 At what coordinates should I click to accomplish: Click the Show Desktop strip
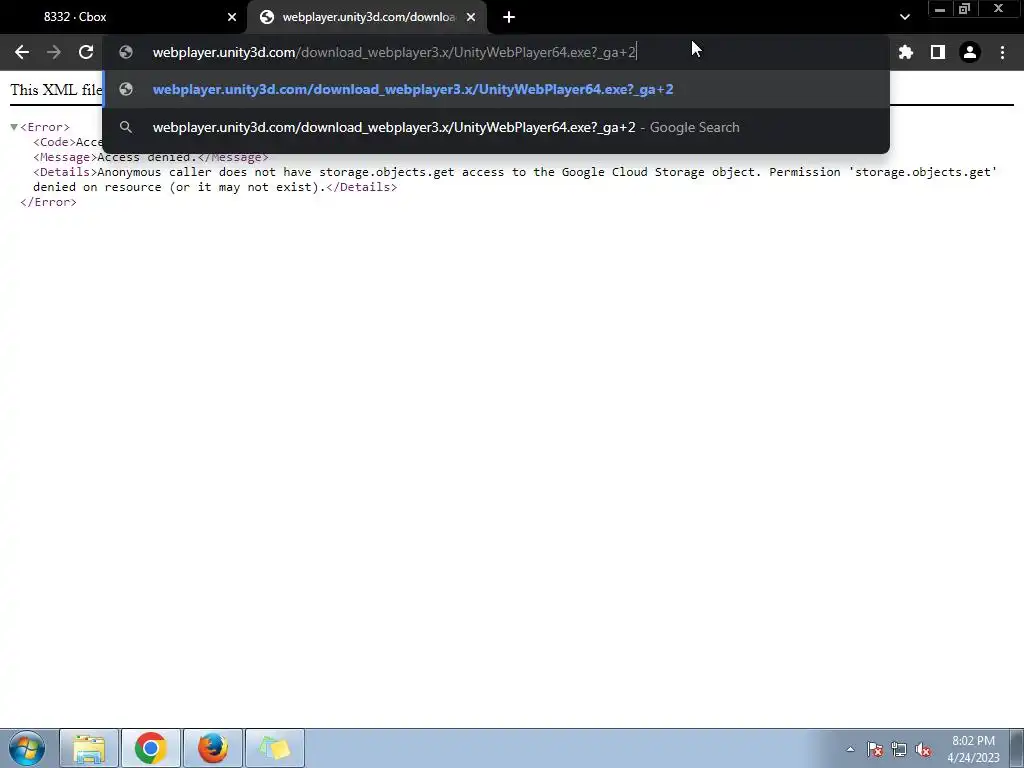(x=1017, y=748)
